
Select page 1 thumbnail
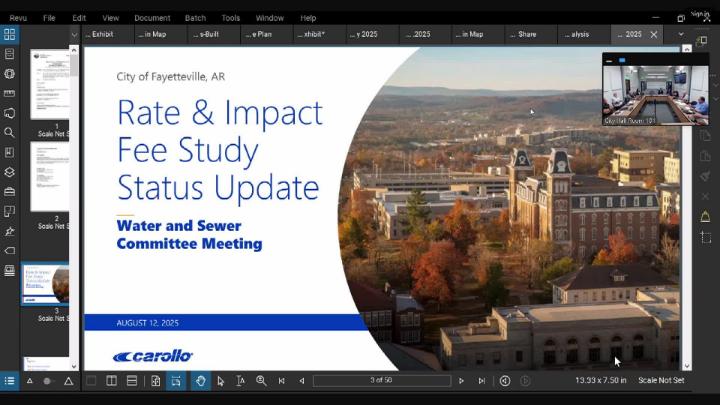(50, 84)
